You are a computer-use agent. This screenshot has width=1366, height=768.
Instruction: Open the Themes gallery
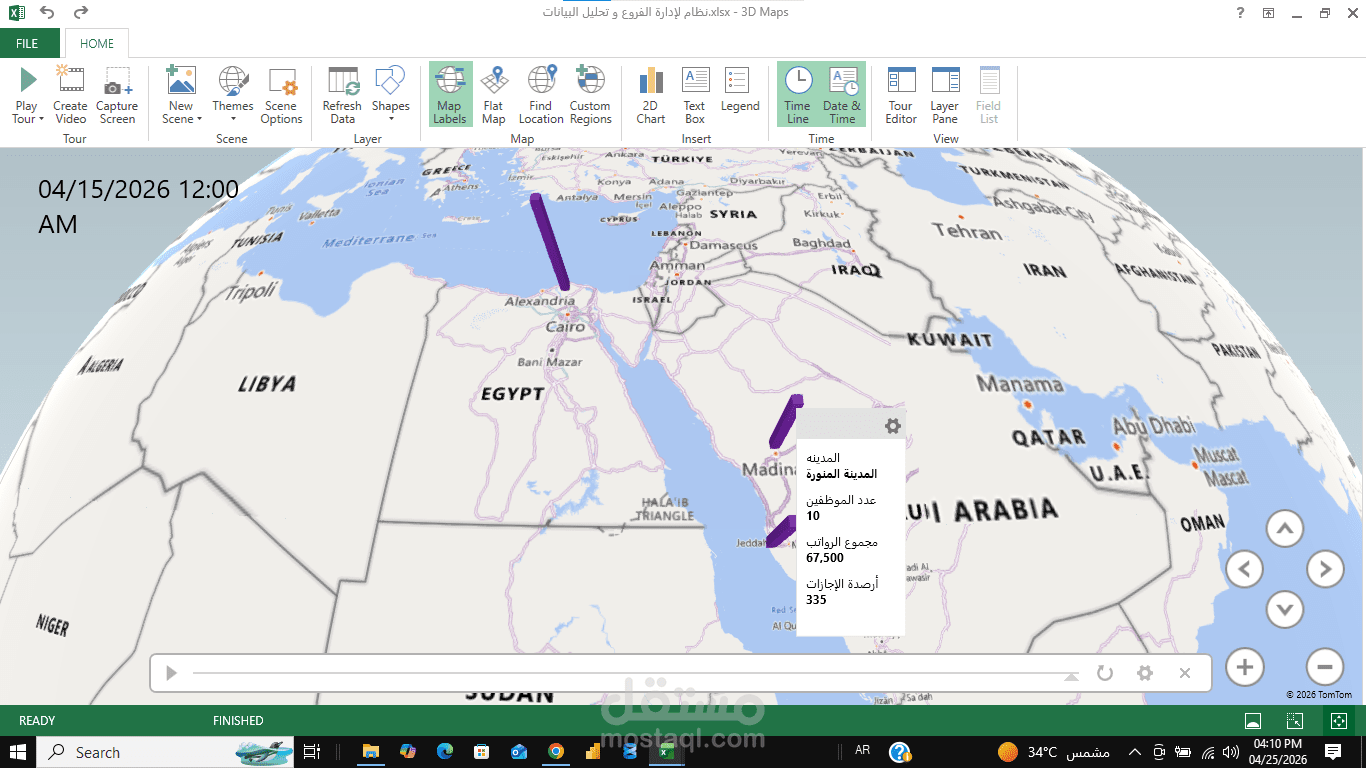(x=233, y=94)
